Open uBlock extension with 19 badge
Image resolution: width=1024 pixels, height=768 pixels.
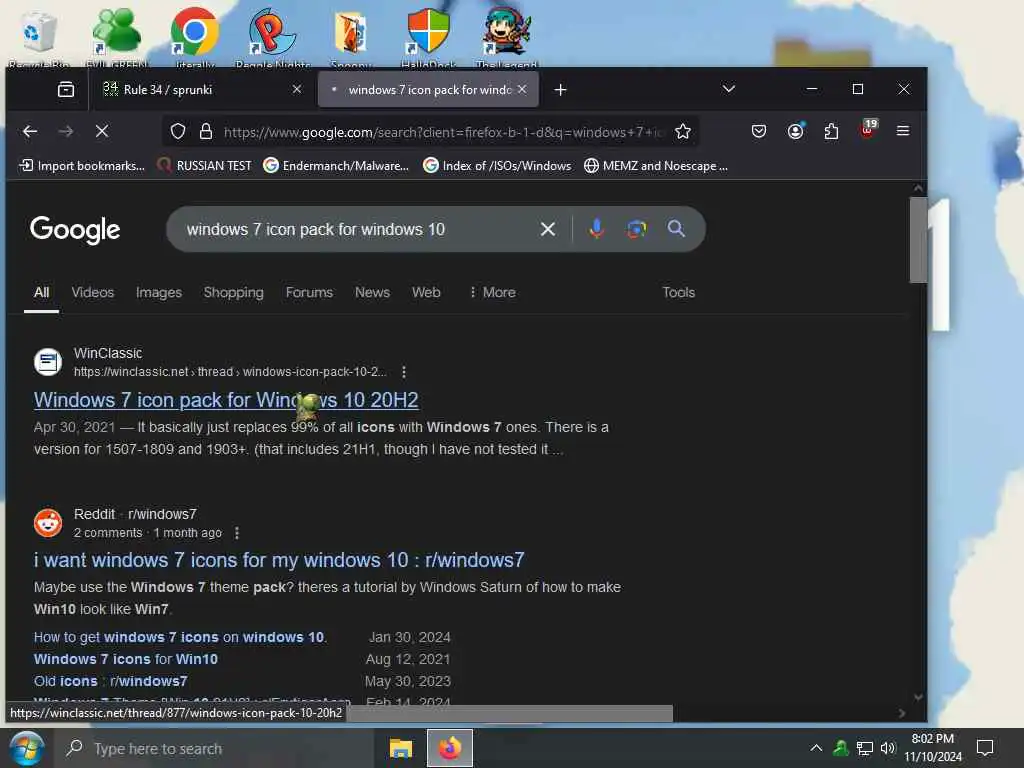[x=868, y=129]
